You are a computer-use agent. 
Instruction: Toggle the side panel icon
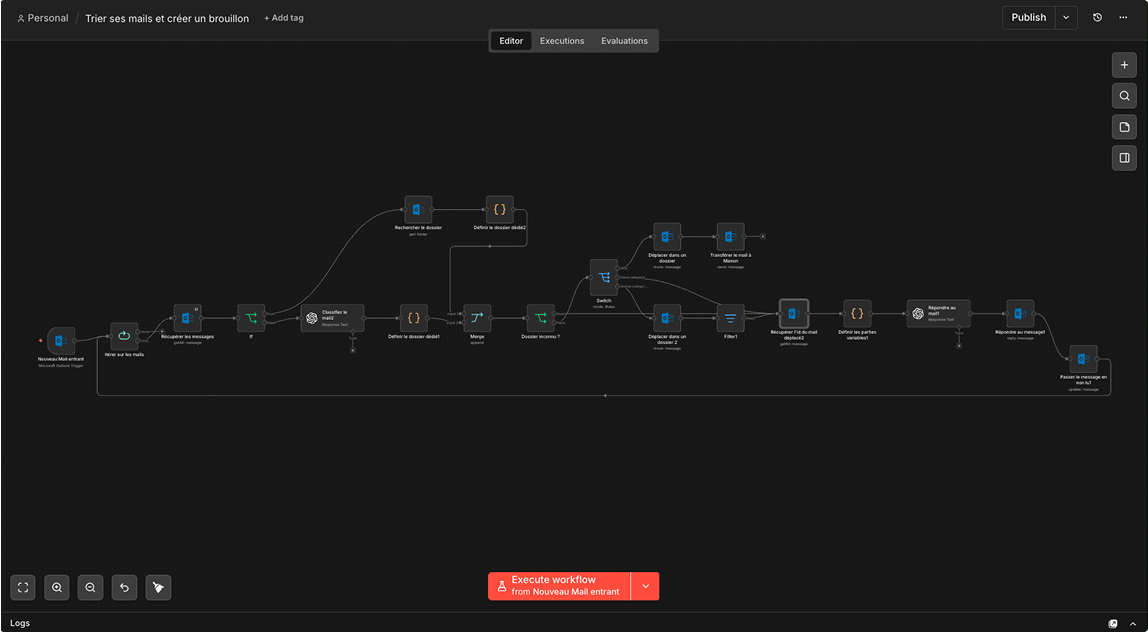point(1125,158)
